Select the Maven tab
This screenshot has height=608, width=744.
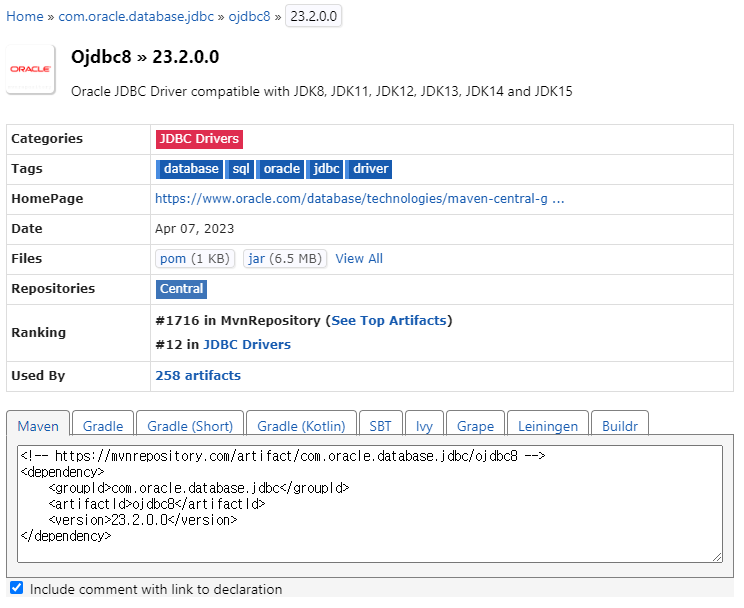38,425
